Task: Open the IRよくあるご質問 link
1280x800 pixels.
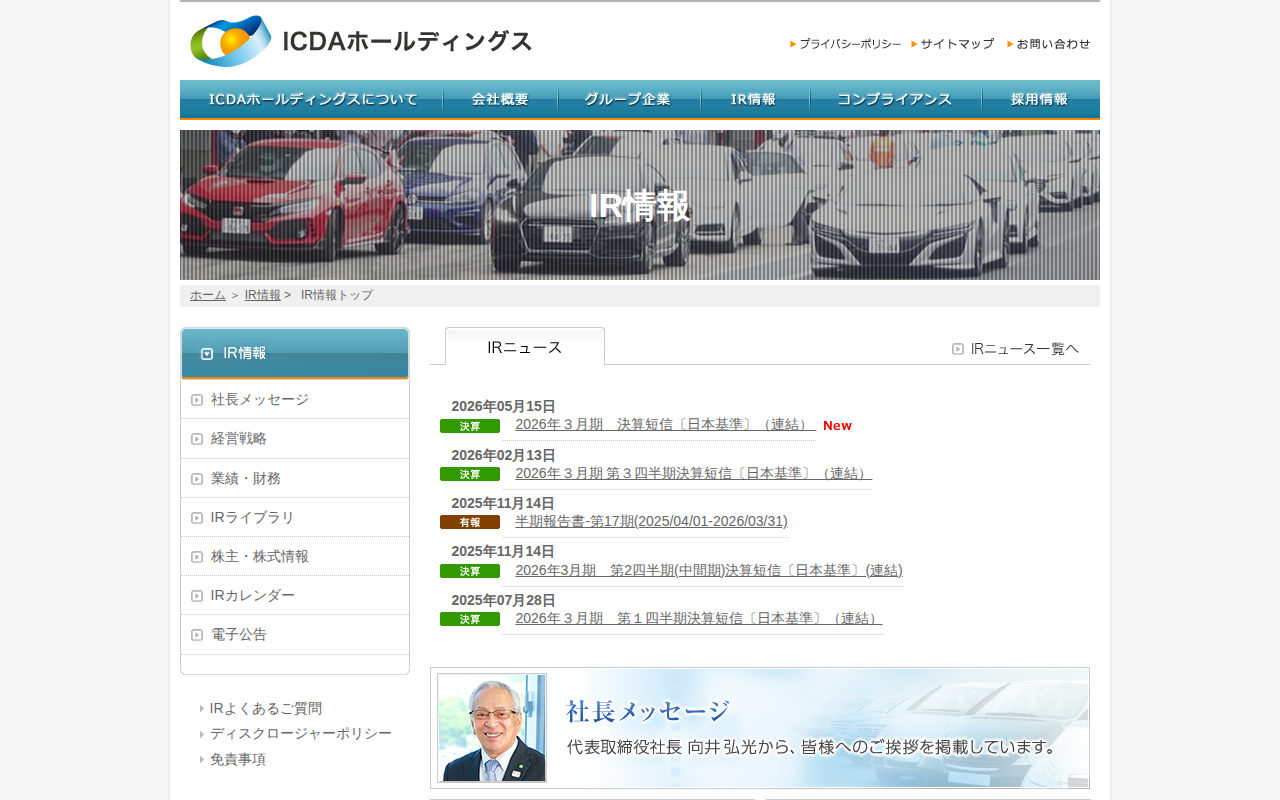Action: (266, 708)
